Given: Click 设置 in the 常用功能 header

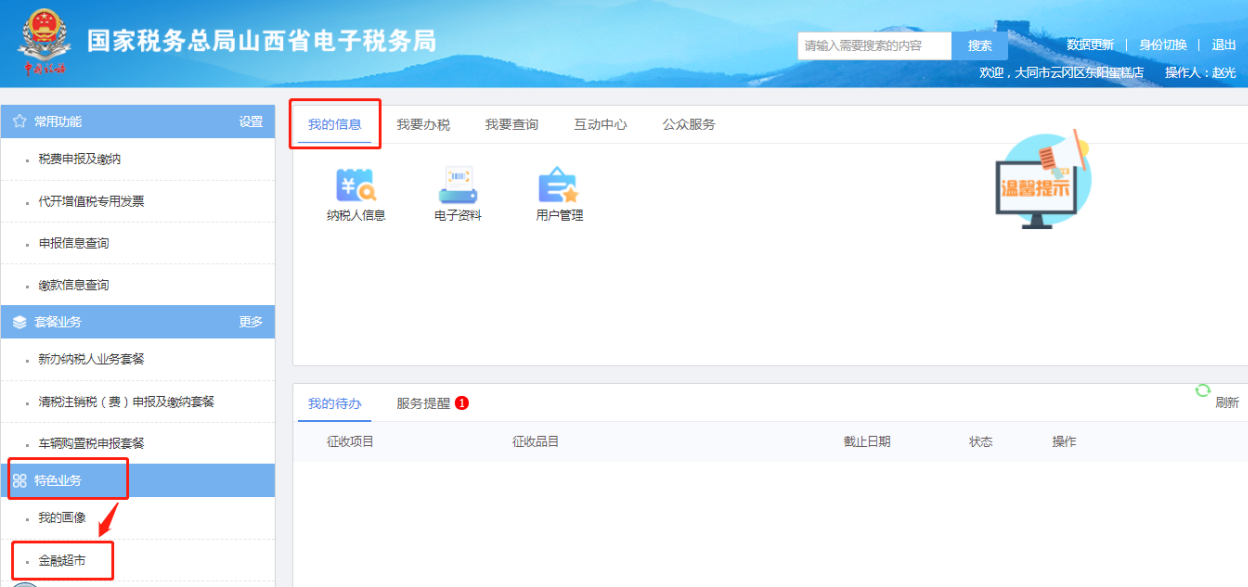Looking at the screenshot, I should coord(251,122).
